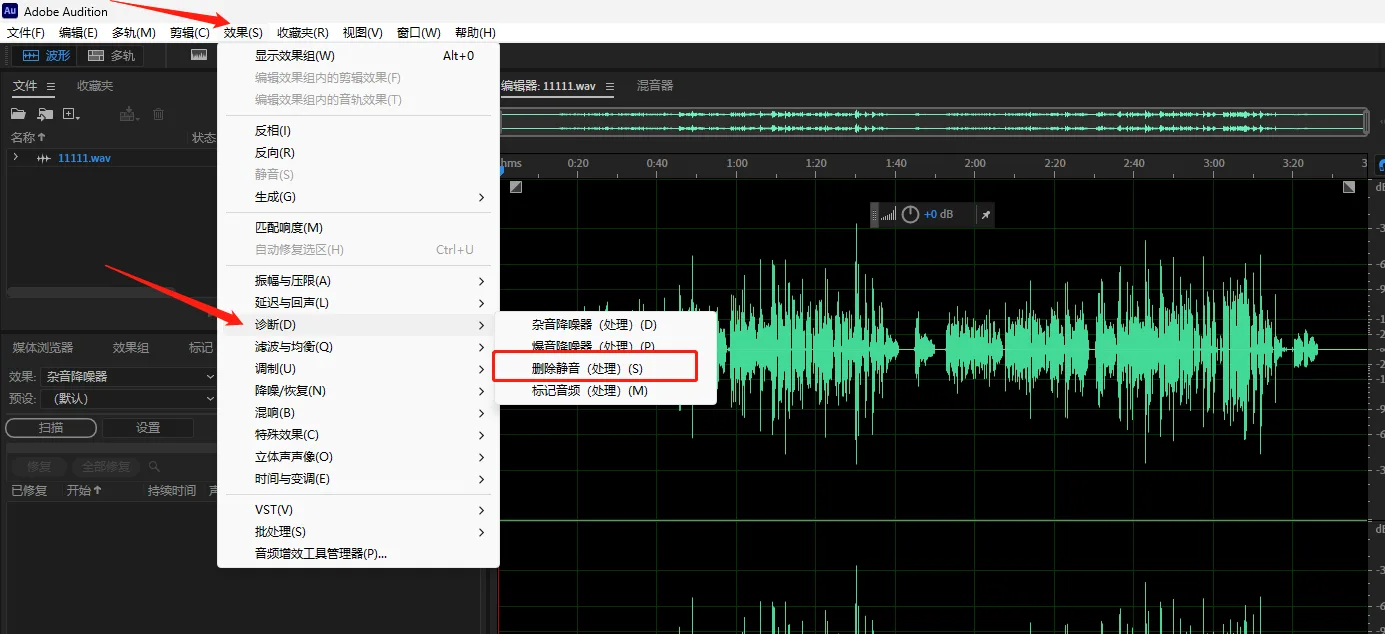Choose 标记音频 (处理)(M) from the submenu
This screenshot has width=1385, height=634.
click(x=606, y=391)
